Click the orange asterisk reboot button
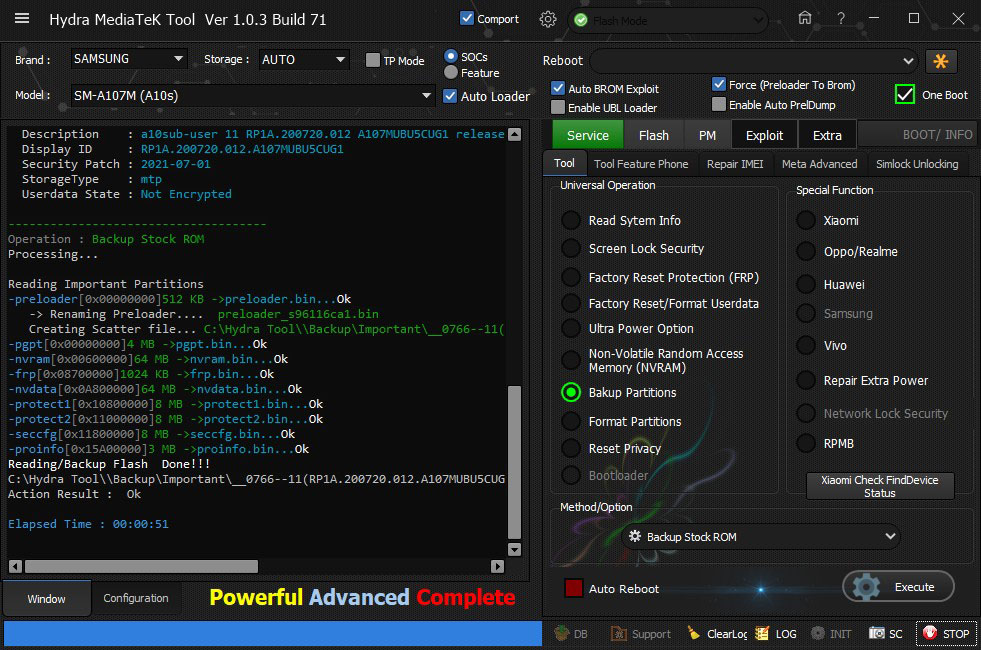 [x=940, y=61]
